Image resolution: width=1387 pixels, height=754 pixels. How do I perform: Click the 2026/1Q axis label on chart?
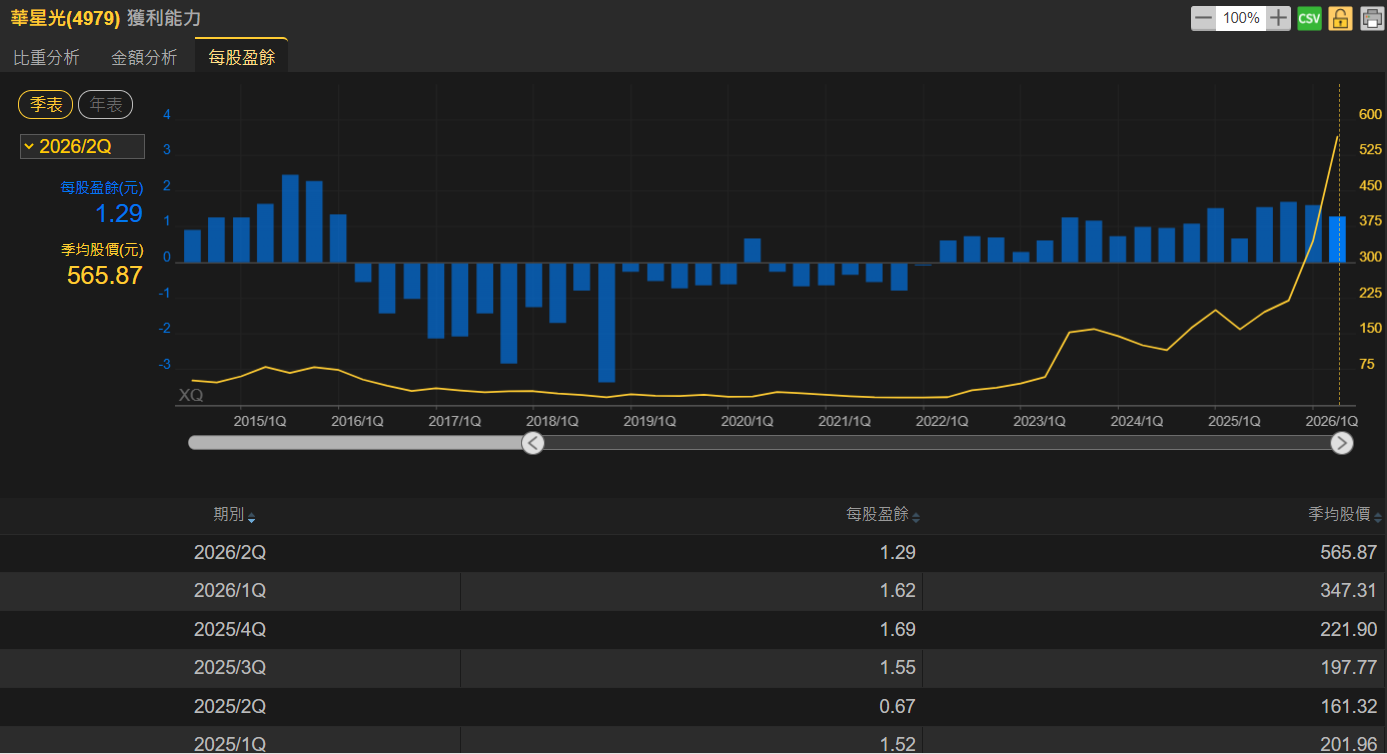(x=1332, y=422)
